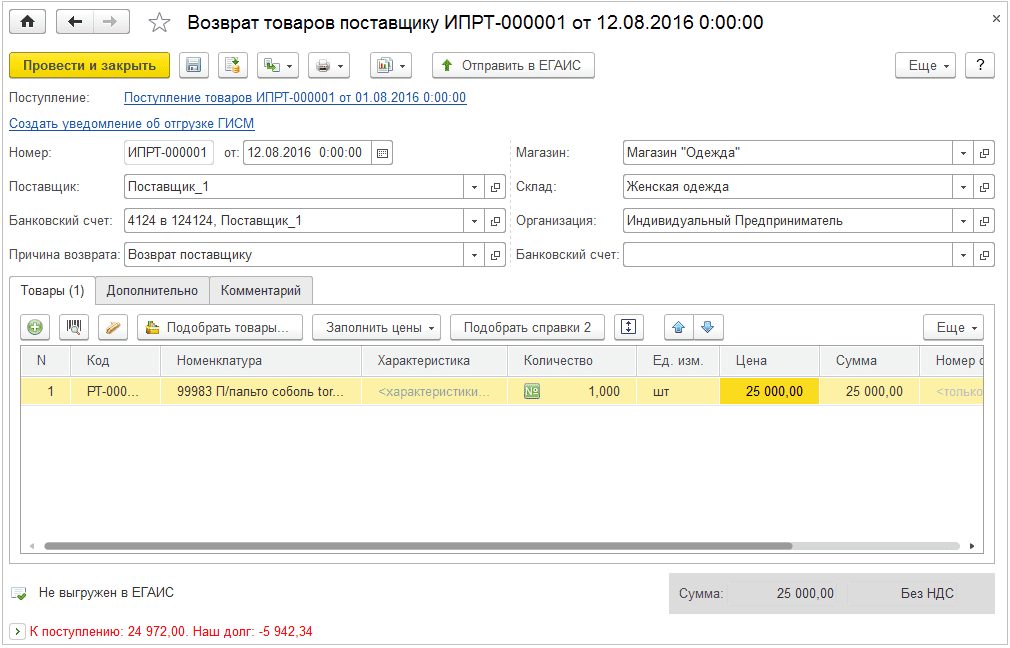Open calendar picker next to the date field
Viewport: 1010px width, 648px height.
point(382,153)
